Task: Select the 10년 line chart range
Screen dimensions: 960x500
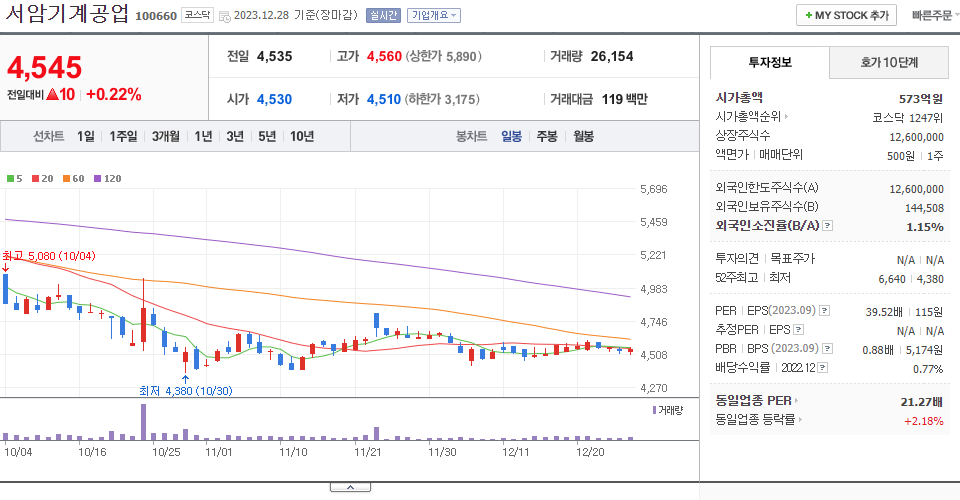Action: [x=302, y=136]
